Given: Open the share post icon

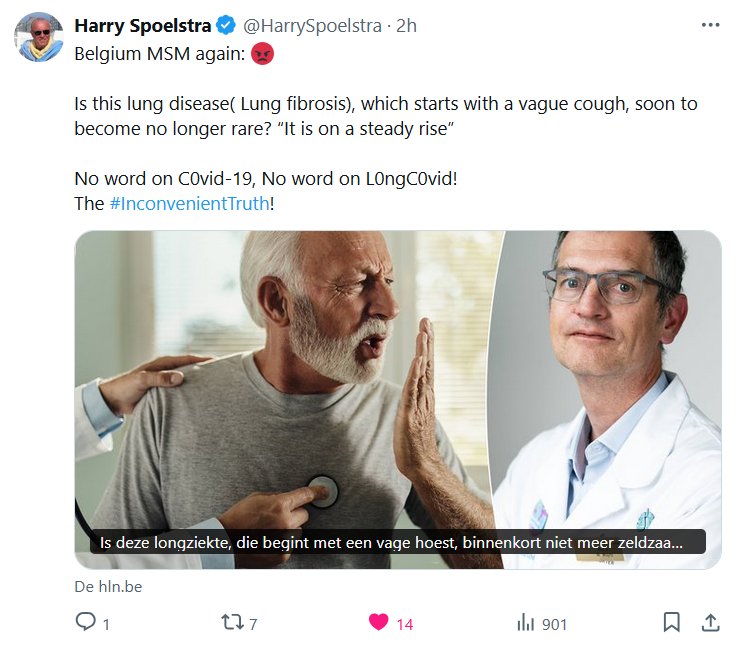Looking at the screenshot, I should pyautogui.click(x=710, y=623).
